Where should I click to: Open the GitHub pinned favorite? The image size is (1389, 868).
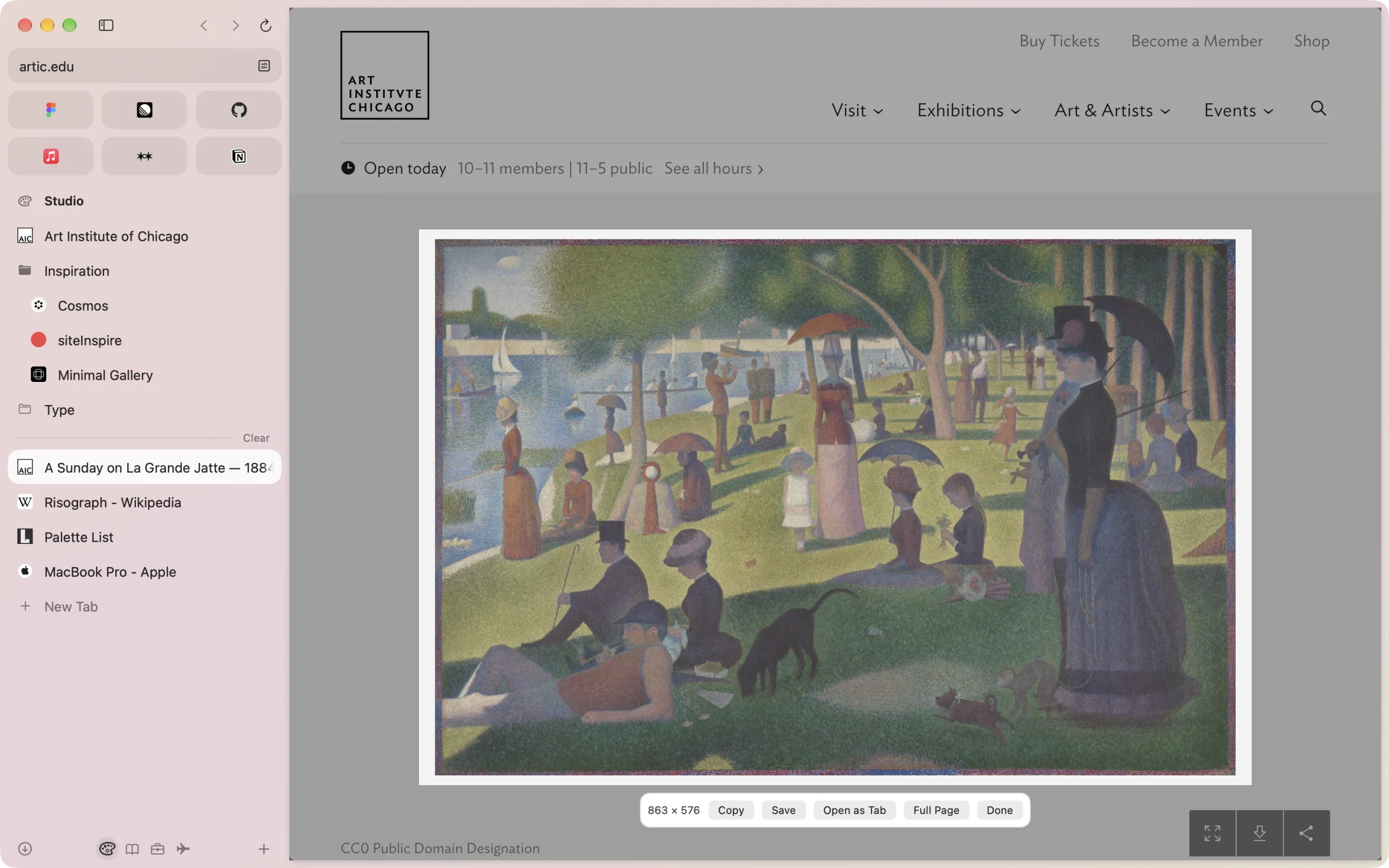click(238, 109)
